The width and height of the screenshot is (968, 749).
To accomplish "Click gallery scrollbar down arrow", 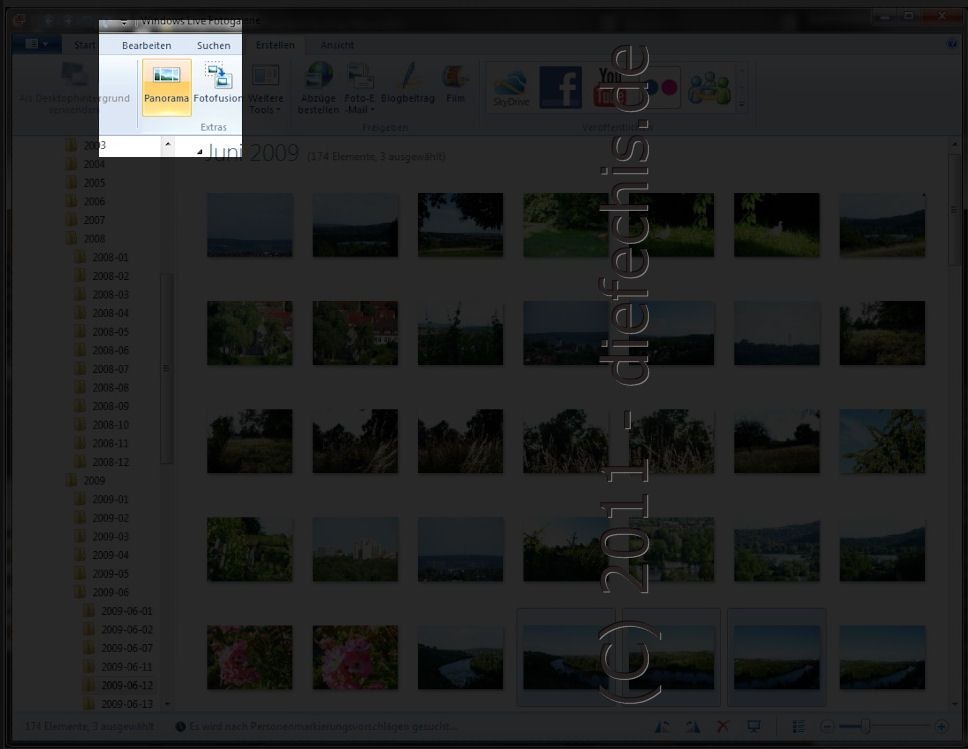I will point(954,703).
